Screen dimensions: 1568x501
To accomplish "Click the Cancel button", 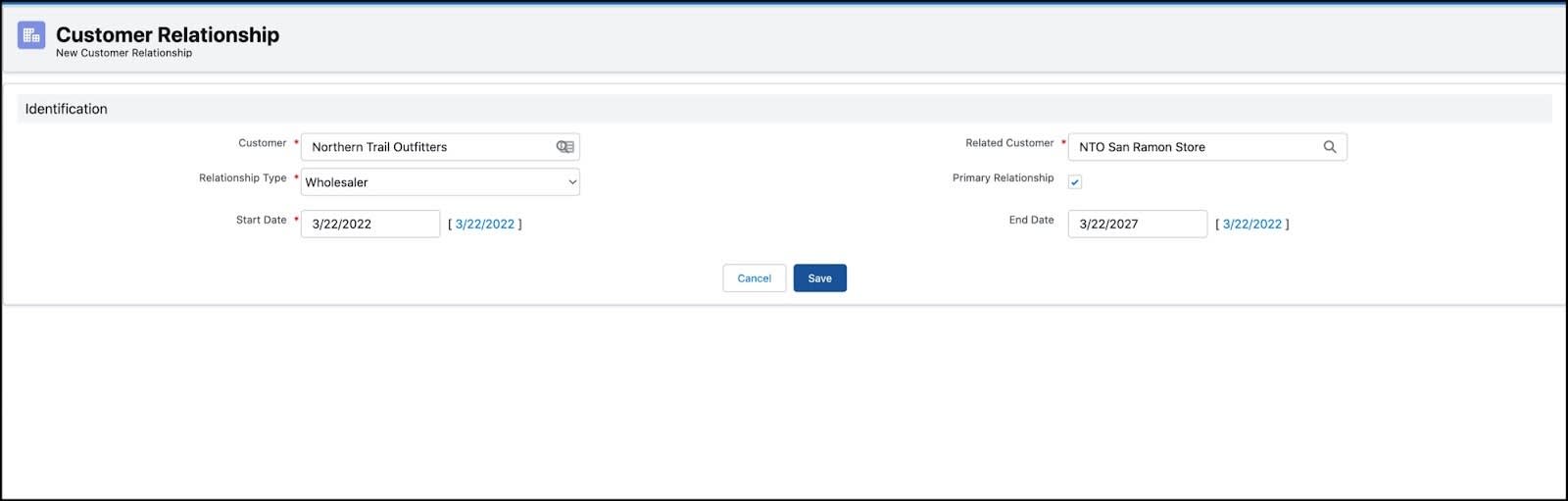I will [755, 278].
